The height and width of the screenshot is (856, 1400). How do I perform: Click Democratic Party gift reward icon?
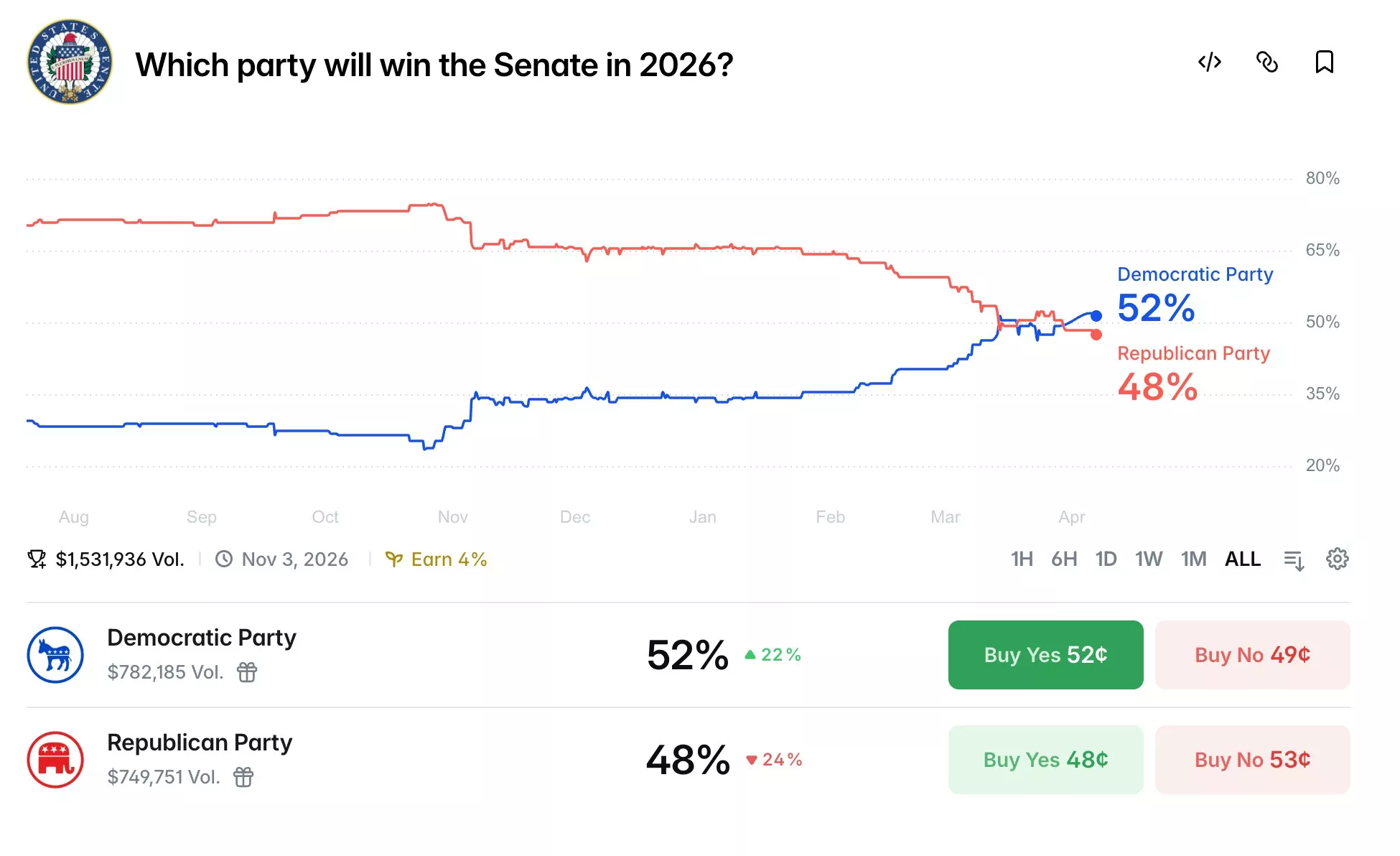coord(247,672)
